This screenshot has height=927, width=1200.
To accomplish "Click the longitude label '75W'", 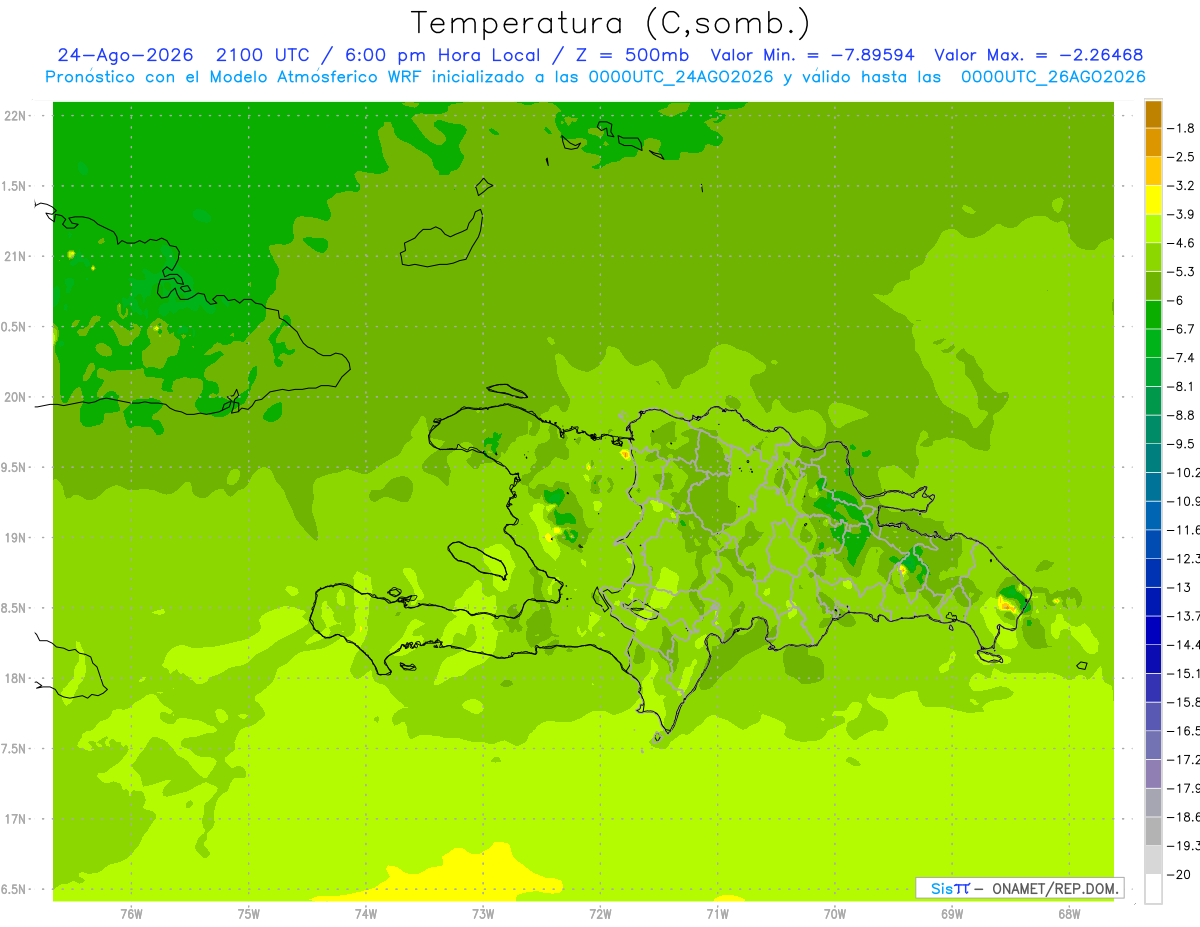I will (x=249, y=914).
